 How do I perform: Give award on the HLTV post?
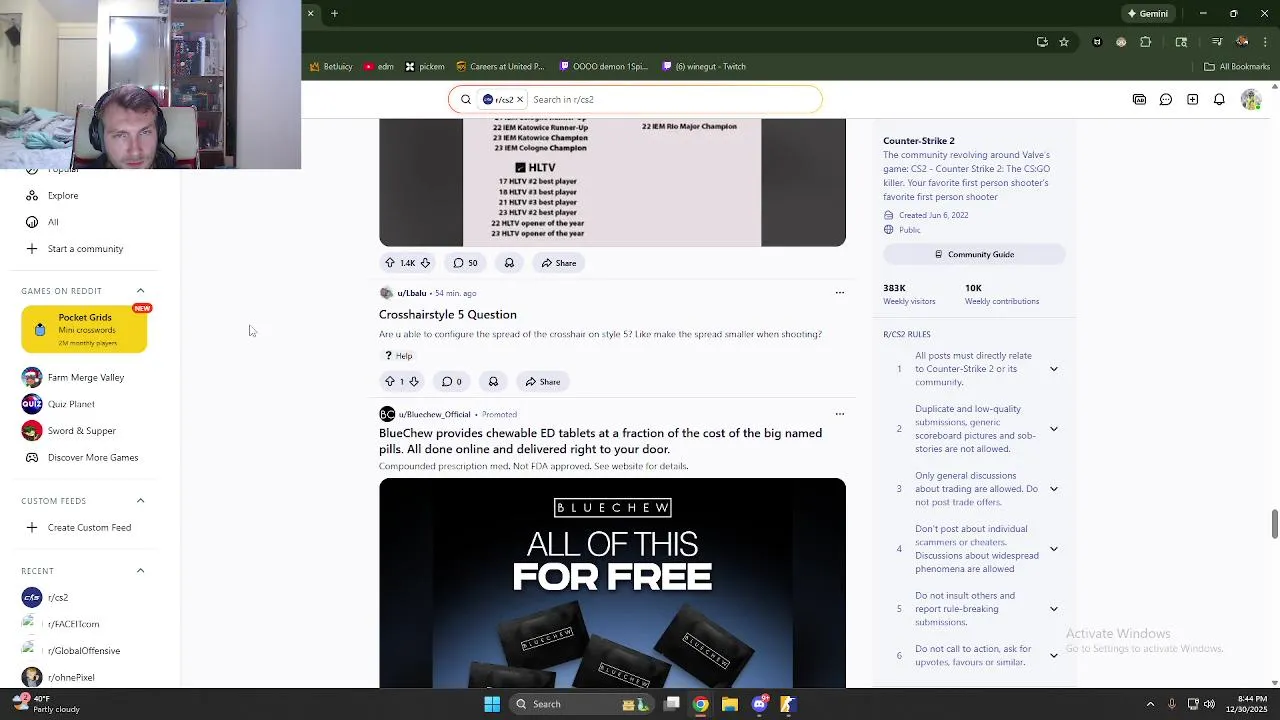[x=509, y=263]
